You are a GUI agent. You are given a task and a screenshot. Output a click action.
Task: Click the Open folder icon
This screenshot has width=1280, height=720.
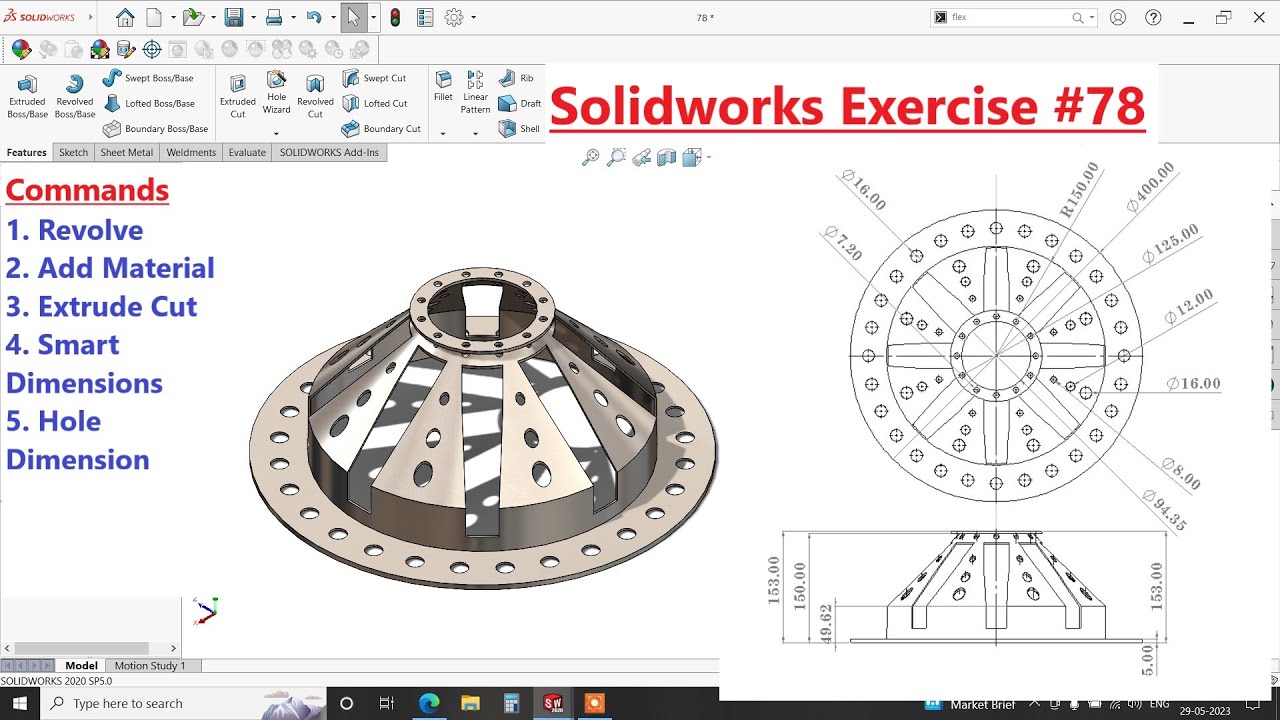pos(193,17)
